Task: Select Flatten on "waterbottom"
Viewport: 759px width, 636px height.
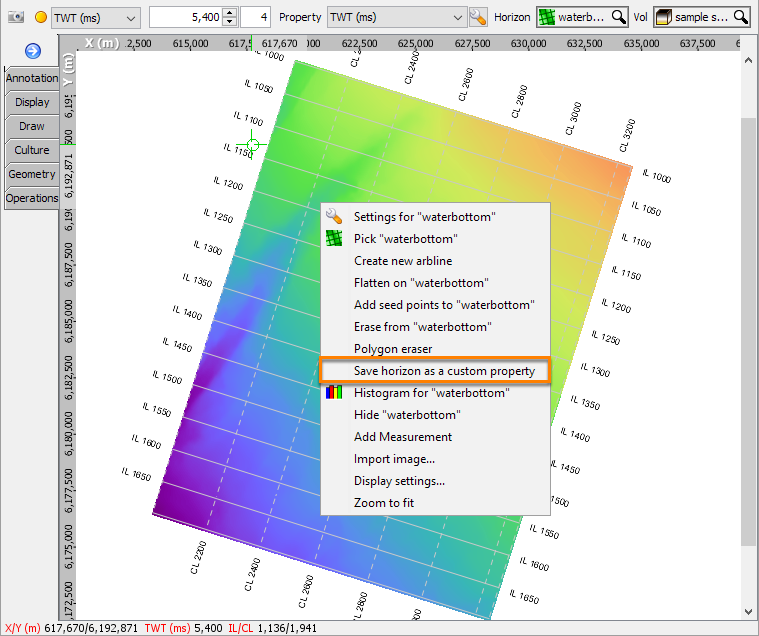Action: tap(435, 283)
